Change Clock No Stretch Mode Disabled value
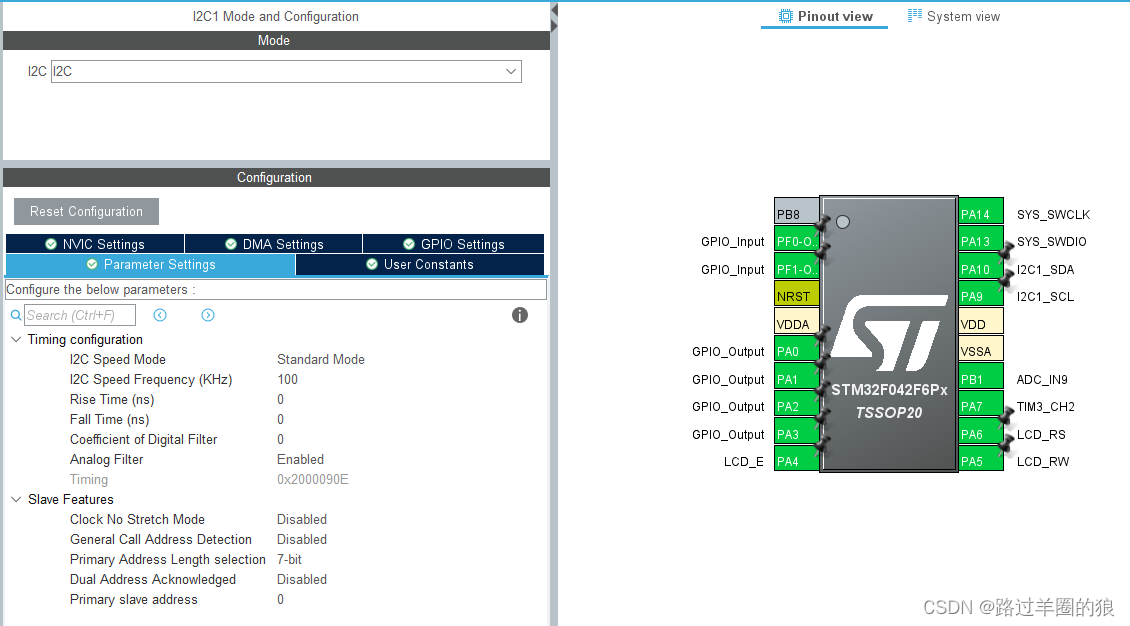This screenshot has width=1130, height=626. click(x=302, y=519)
